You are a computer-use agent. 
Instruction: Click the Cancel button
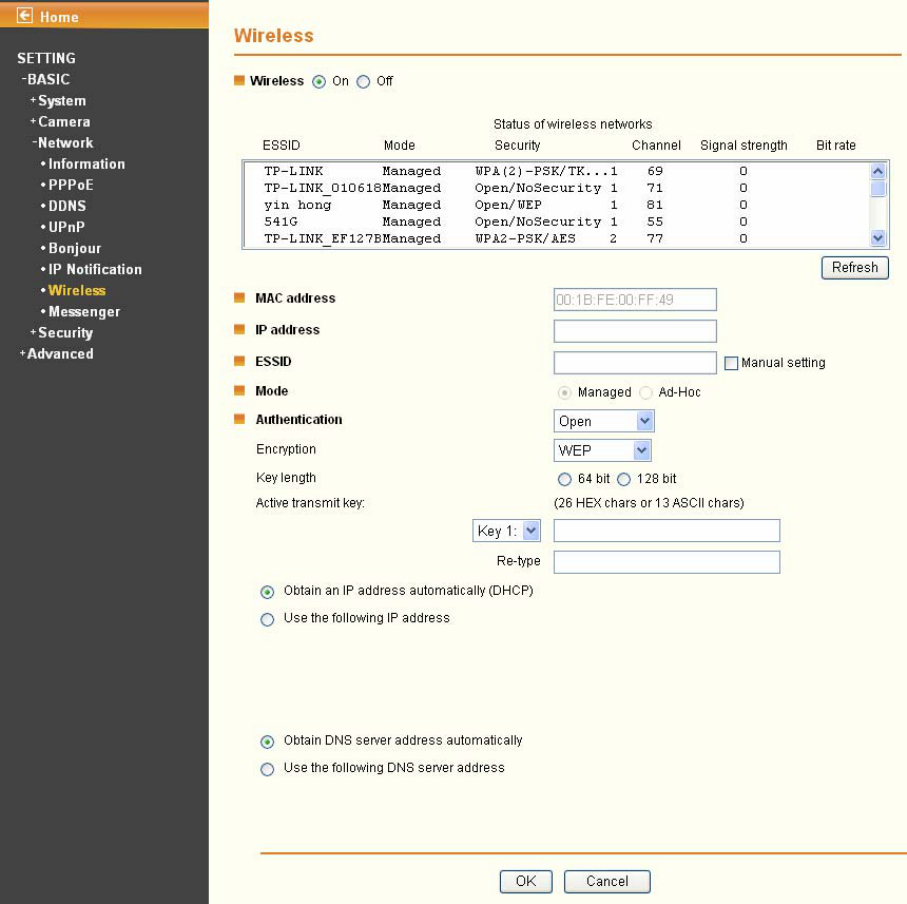pyautogui.click(x=607, y=881)
